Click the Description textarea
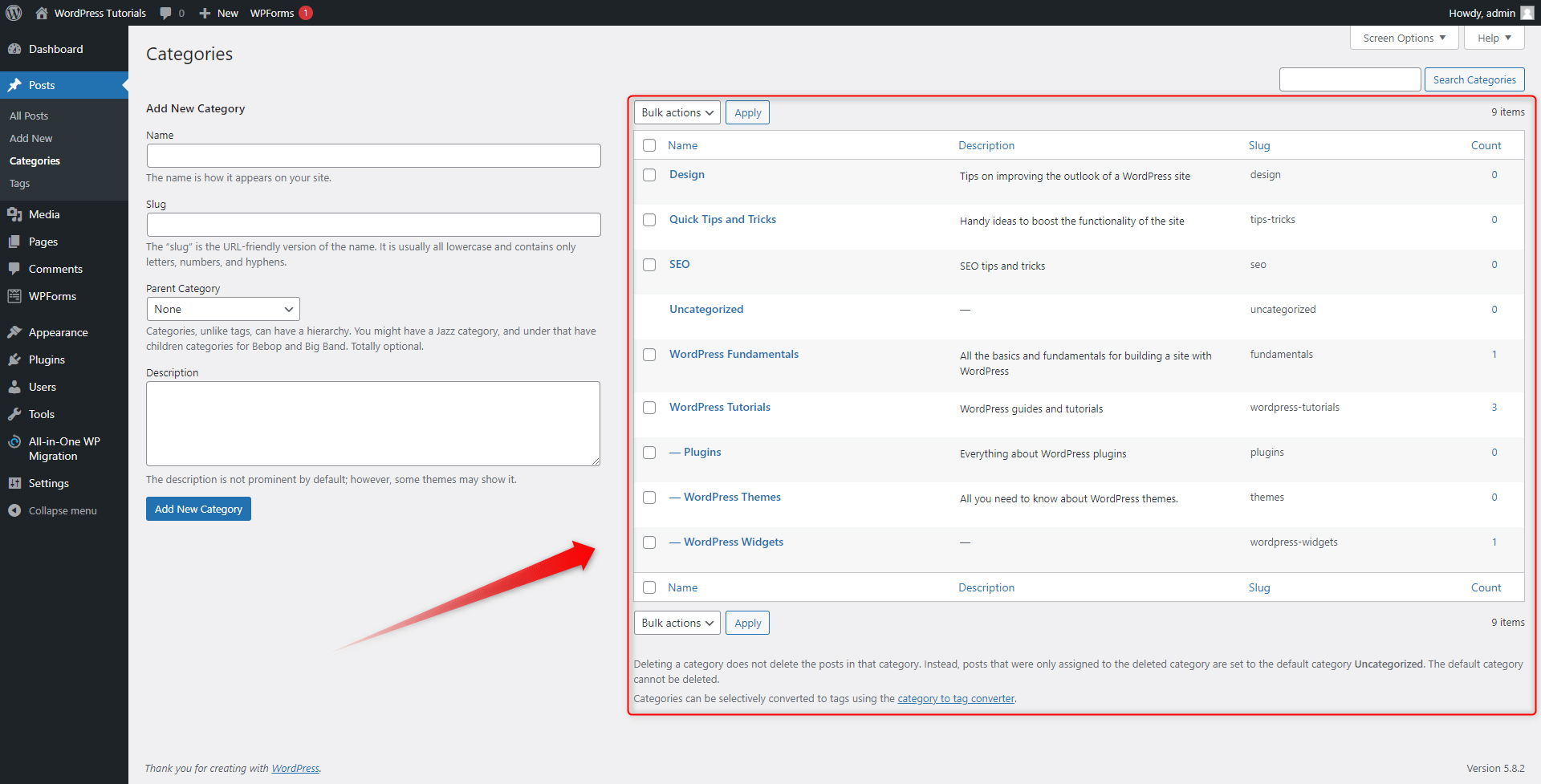 point(373,424)
